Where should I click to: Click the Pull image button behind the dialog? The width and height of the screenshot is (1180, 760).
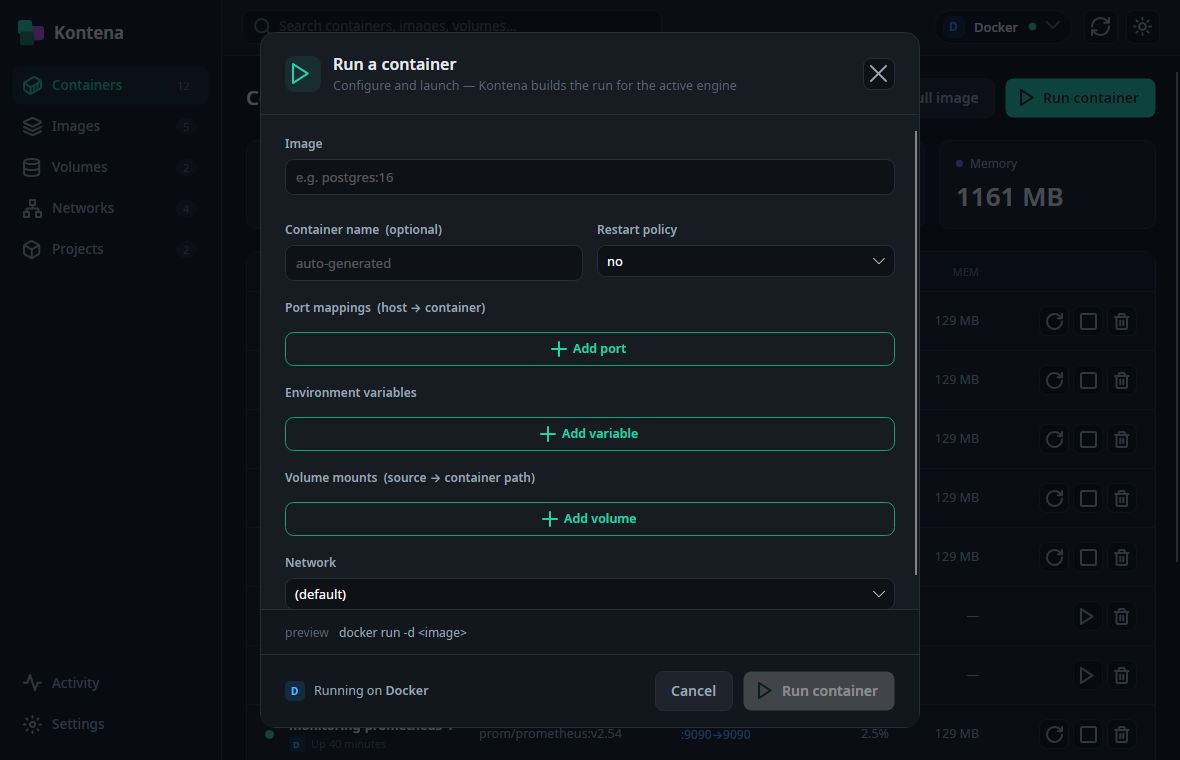pos(956,98)
